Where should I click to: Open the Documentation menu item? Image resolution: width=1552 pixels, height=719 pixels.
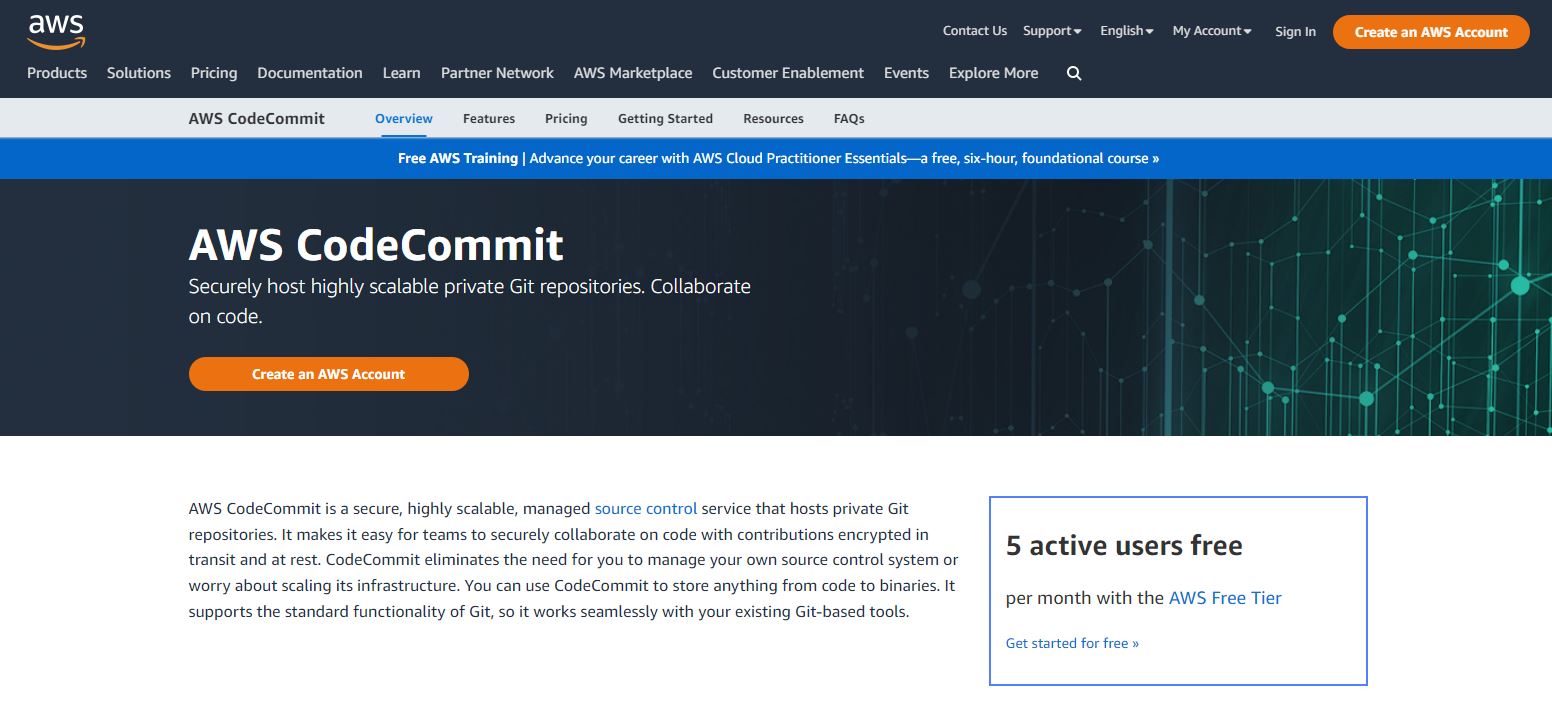pos(310,73)
